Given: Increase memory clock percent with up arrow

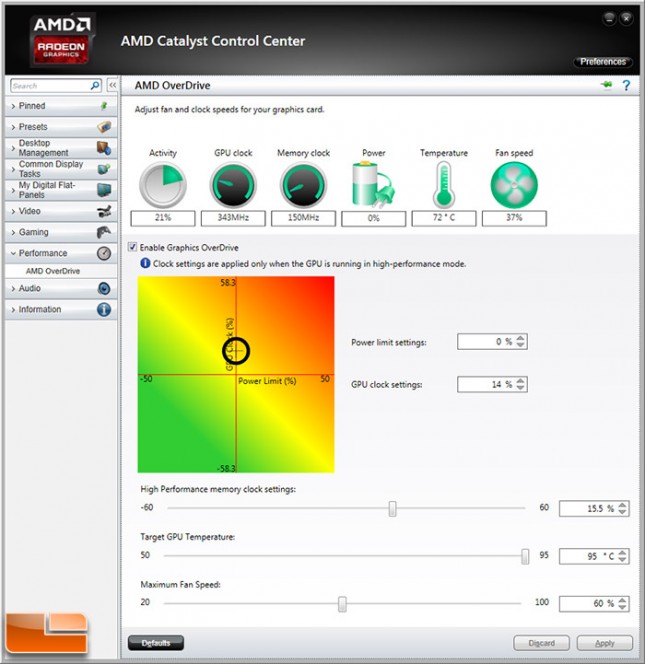Looking at the screenshot, I should (622, 505).
